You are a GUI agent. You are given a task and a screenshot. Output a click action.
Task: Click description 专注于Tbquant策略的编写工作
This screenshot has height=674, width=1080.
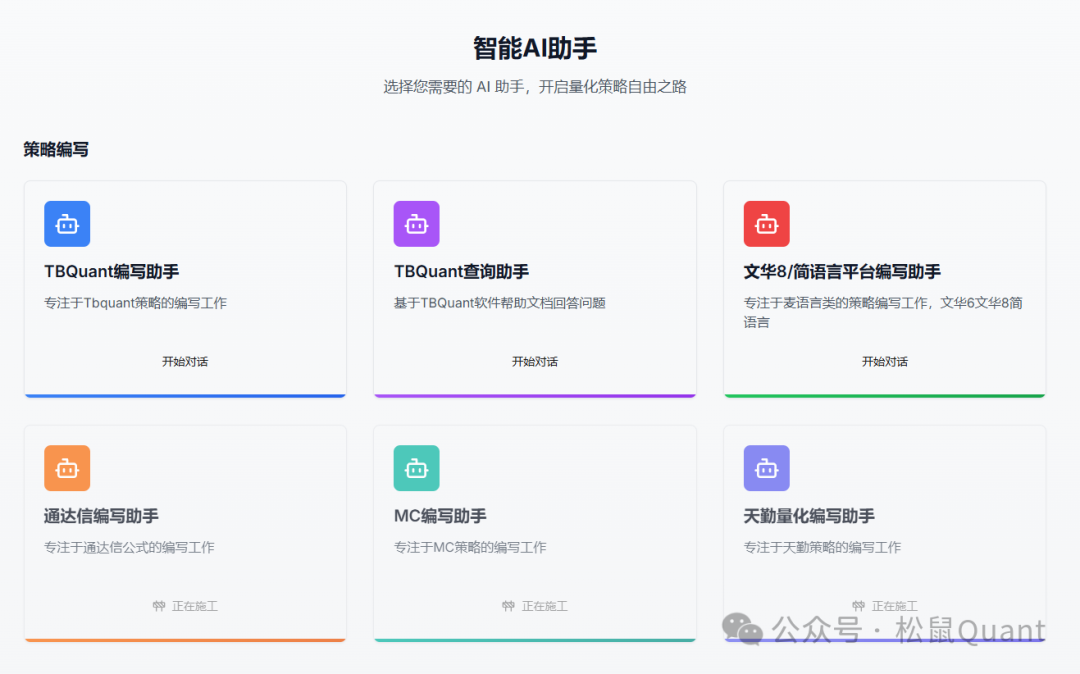click(x=135, y=303)
